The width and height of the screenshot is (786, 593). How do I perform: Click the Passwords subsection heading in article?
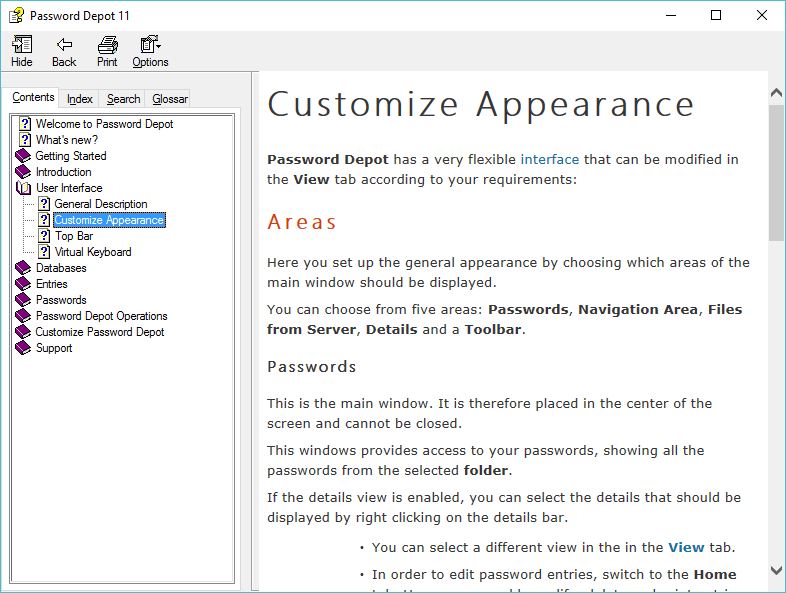(311, 366)
